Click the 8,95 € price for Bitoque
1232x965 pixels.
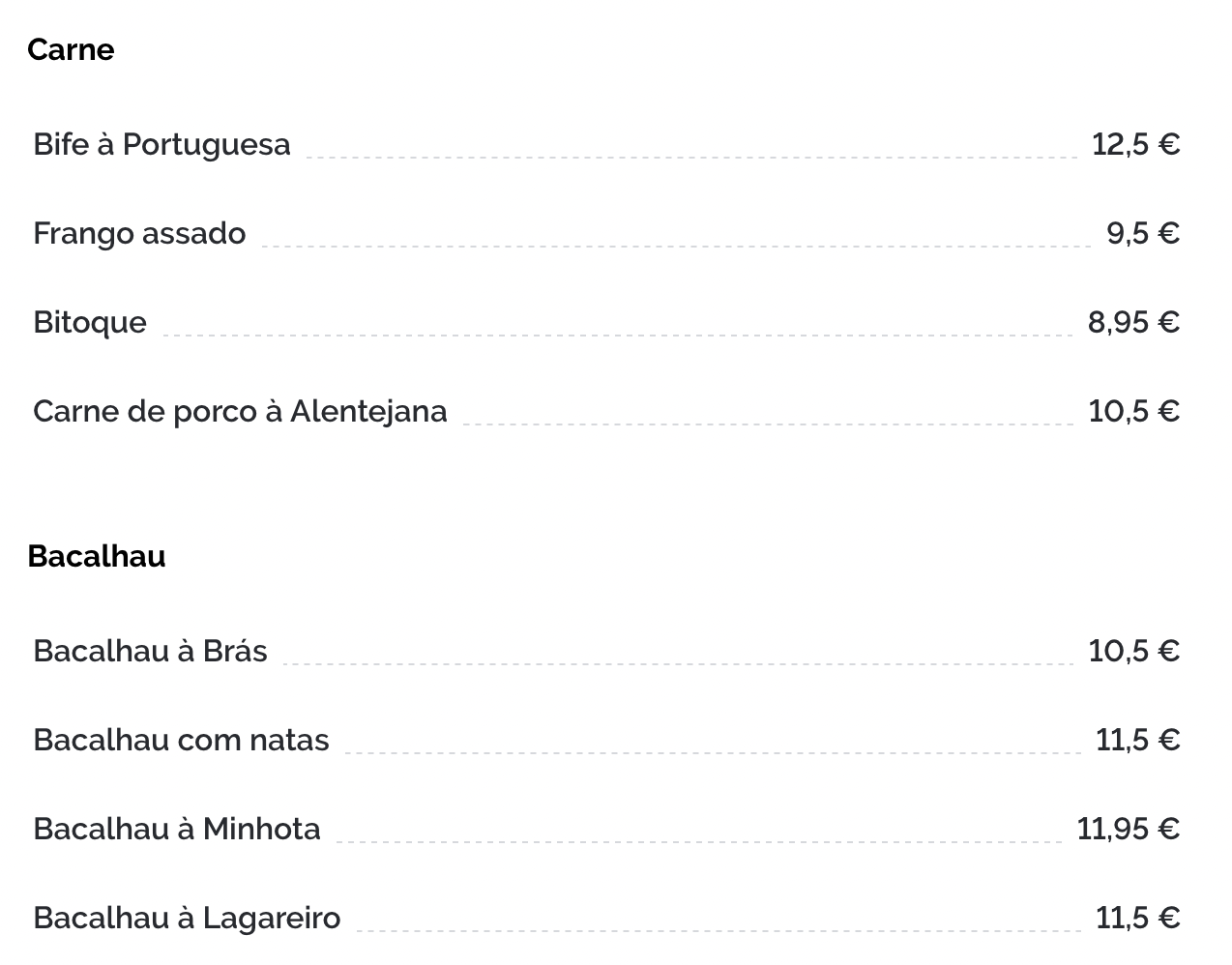[x=1133, y=322]
